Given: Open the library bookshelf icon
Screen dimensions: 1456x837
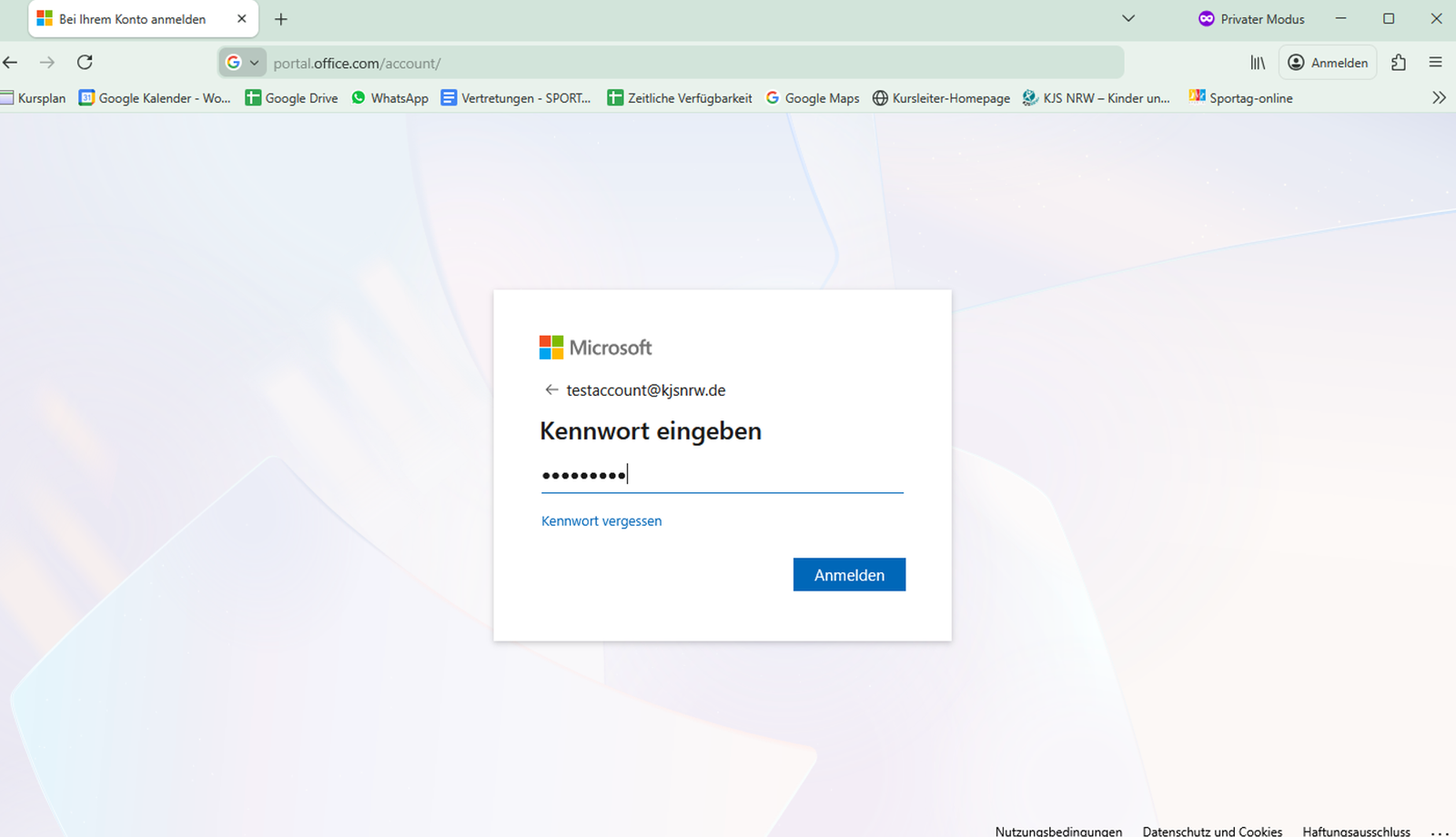Looking at the screenshot, I should (x=1258, y=62).
